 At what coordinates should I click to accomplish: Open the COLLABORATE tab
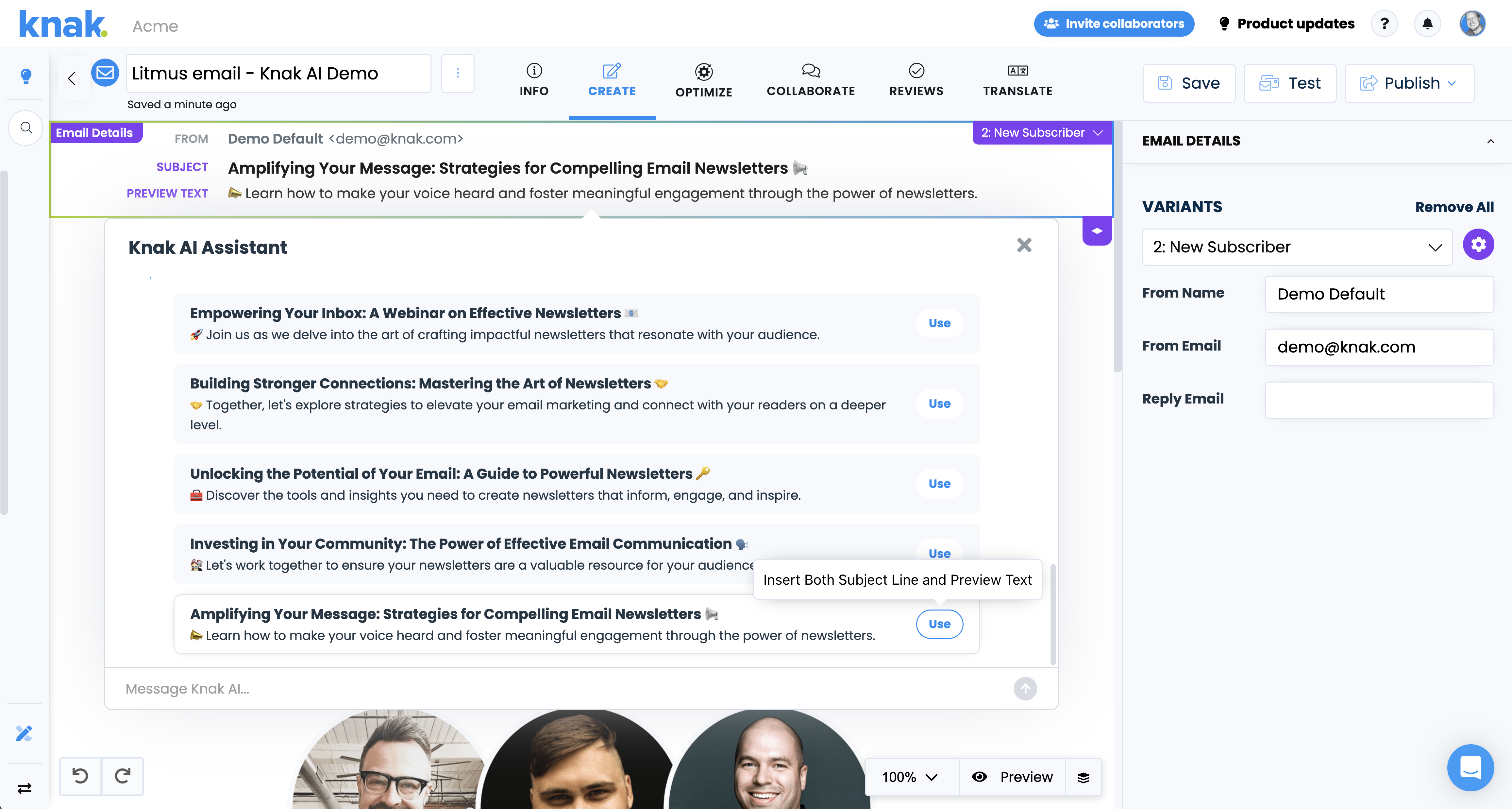click(x=811, y=80)
